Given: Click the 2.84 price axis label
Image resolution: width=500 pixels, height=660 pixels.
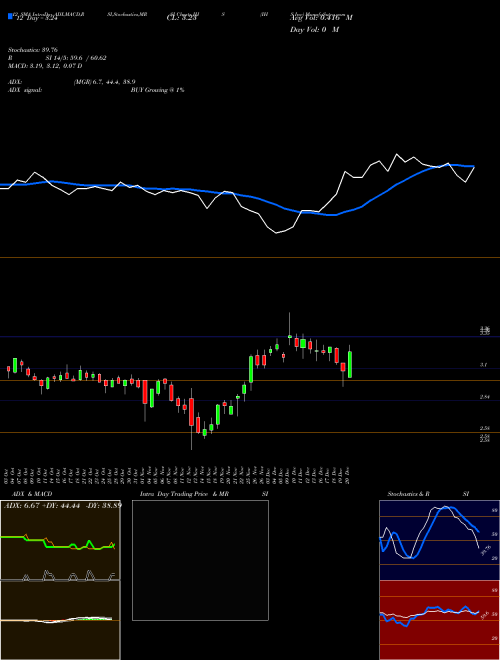Looking at the screenshot, I should pyautogui.click(x=484, y=397).
